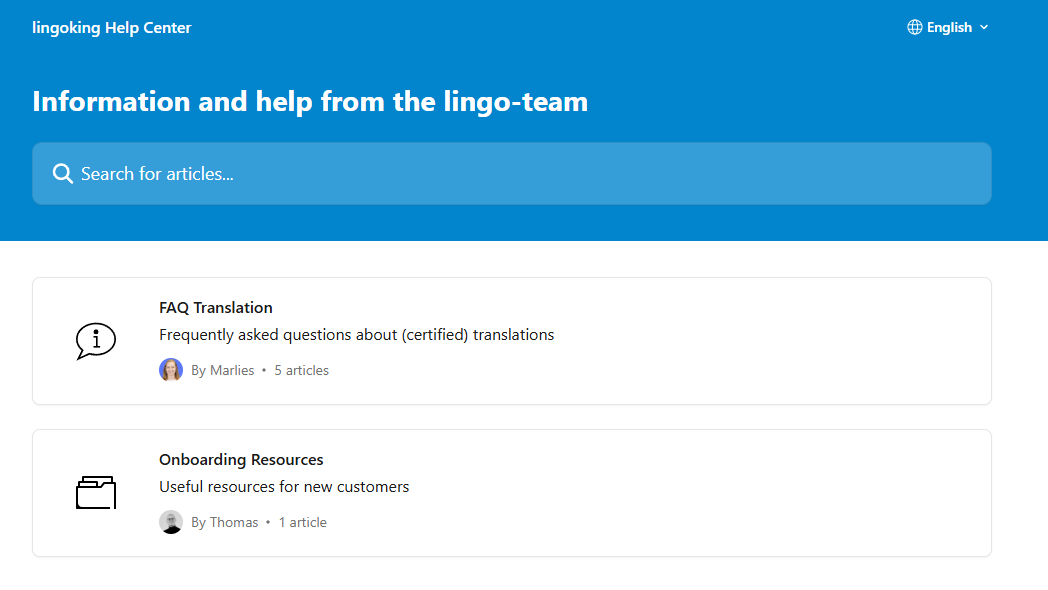1048x590 pixels.
Task: Click the info speech bubble icon
Action: click(x=96, y=341)
